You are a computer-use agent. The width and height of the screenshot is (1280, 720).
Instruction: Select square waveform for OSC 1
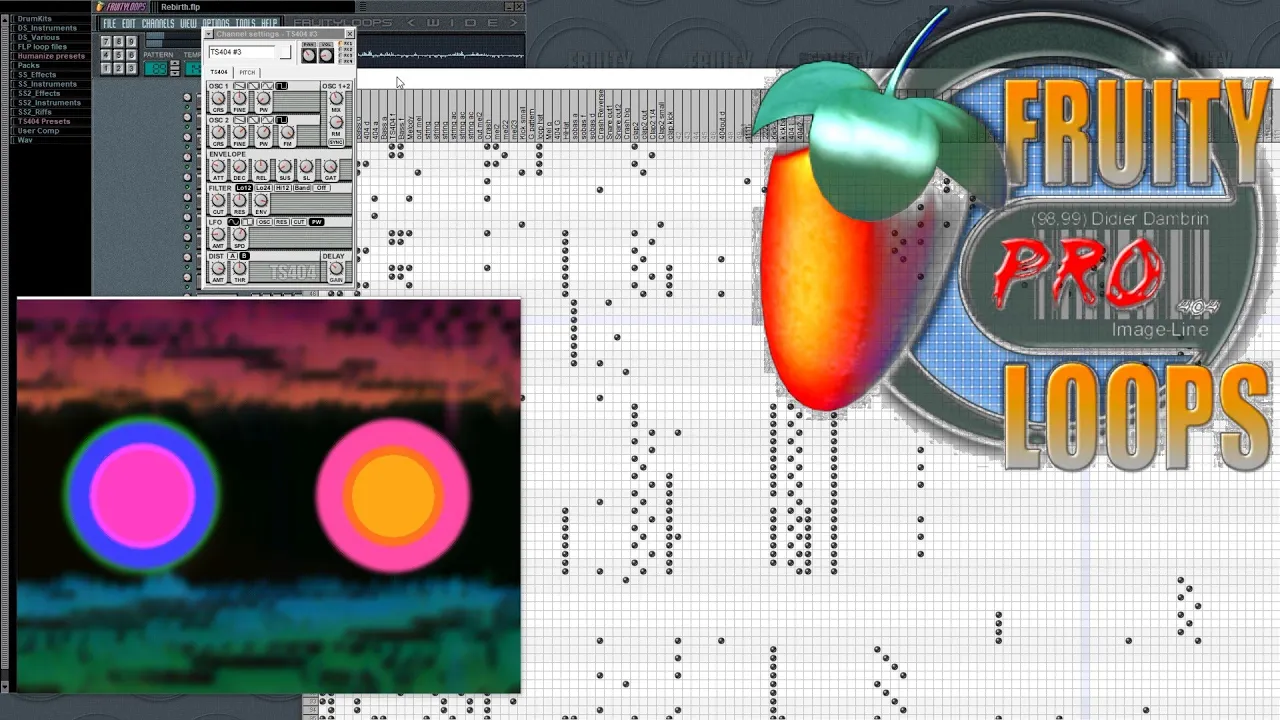tap(282, 86)
